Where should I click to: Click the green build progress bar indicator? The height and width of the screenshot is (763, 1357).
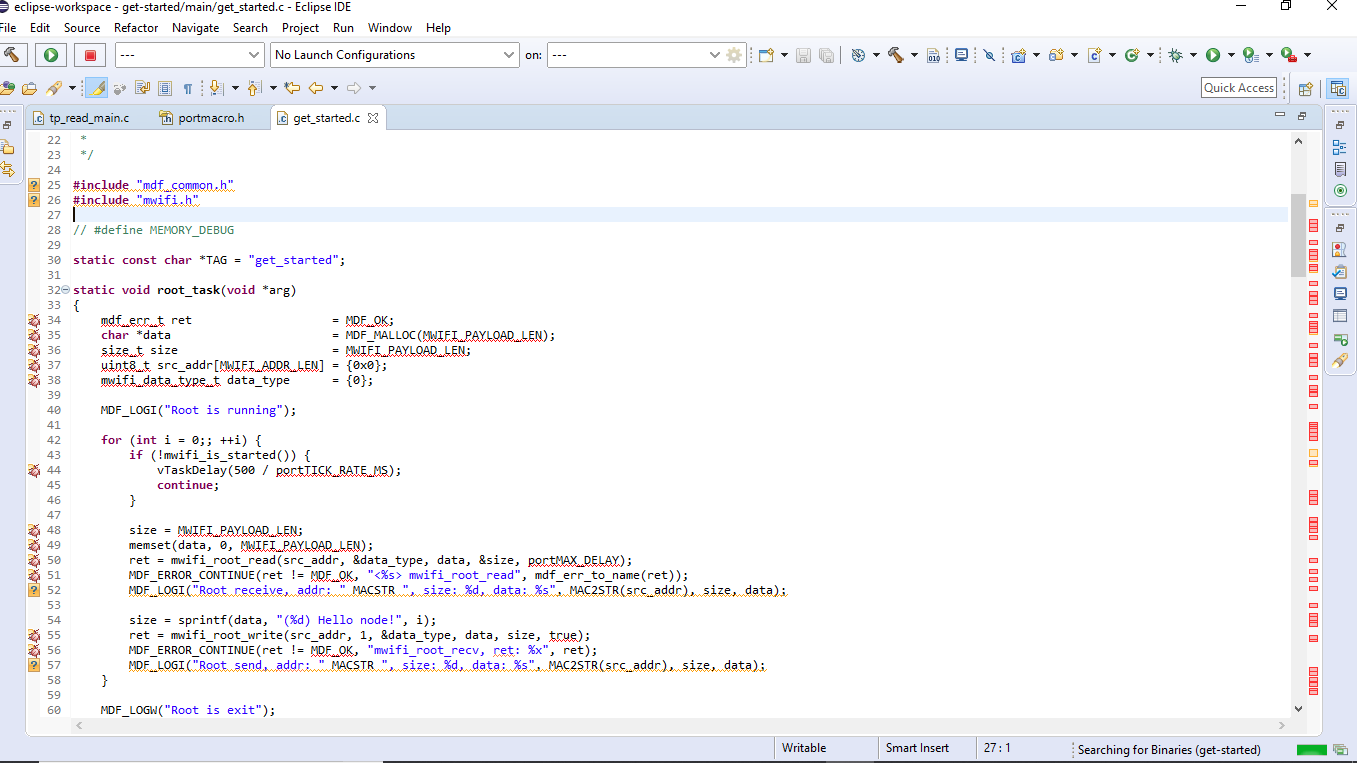[1311, 749]
